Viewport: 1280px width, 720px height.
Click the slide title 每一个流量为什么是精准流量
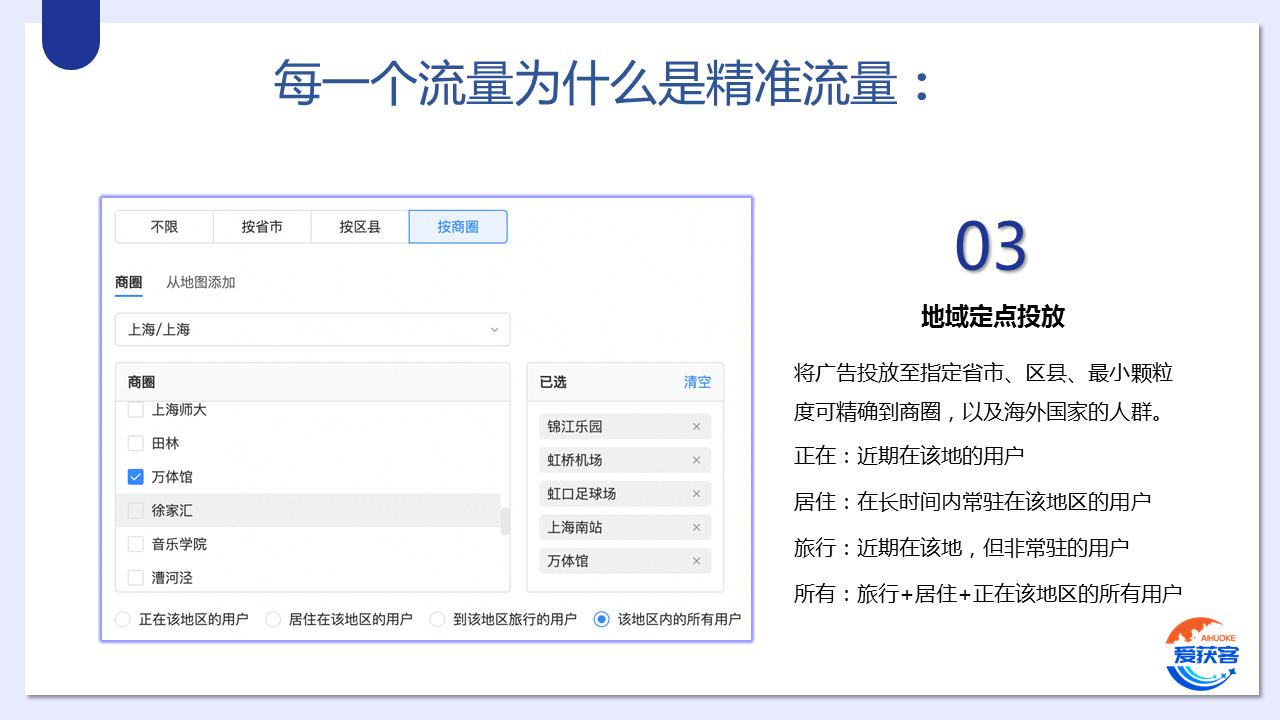(x=602, y=83)
